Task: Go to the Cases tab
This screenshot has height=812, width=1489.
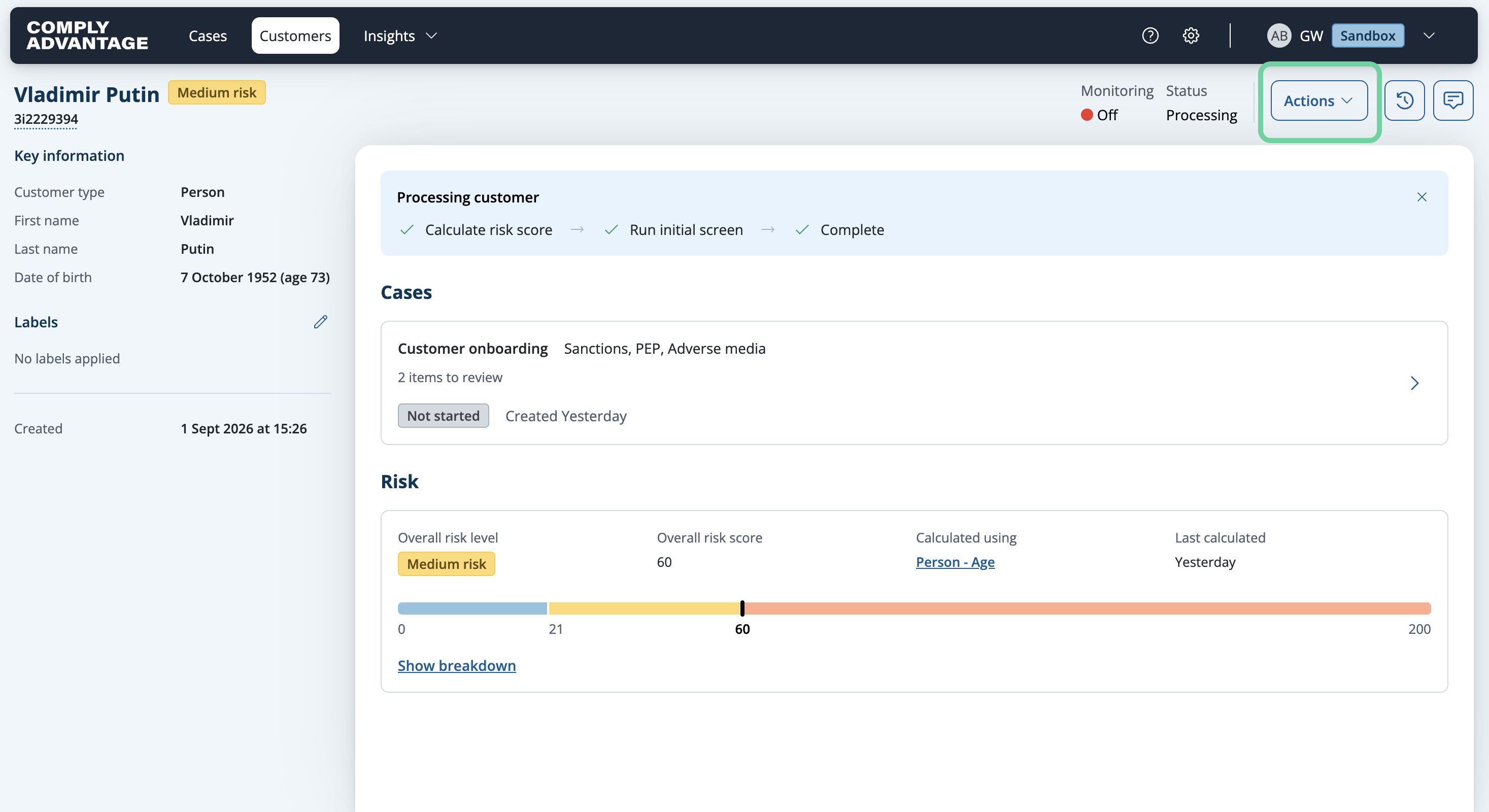Action: [x=208, y=36]
